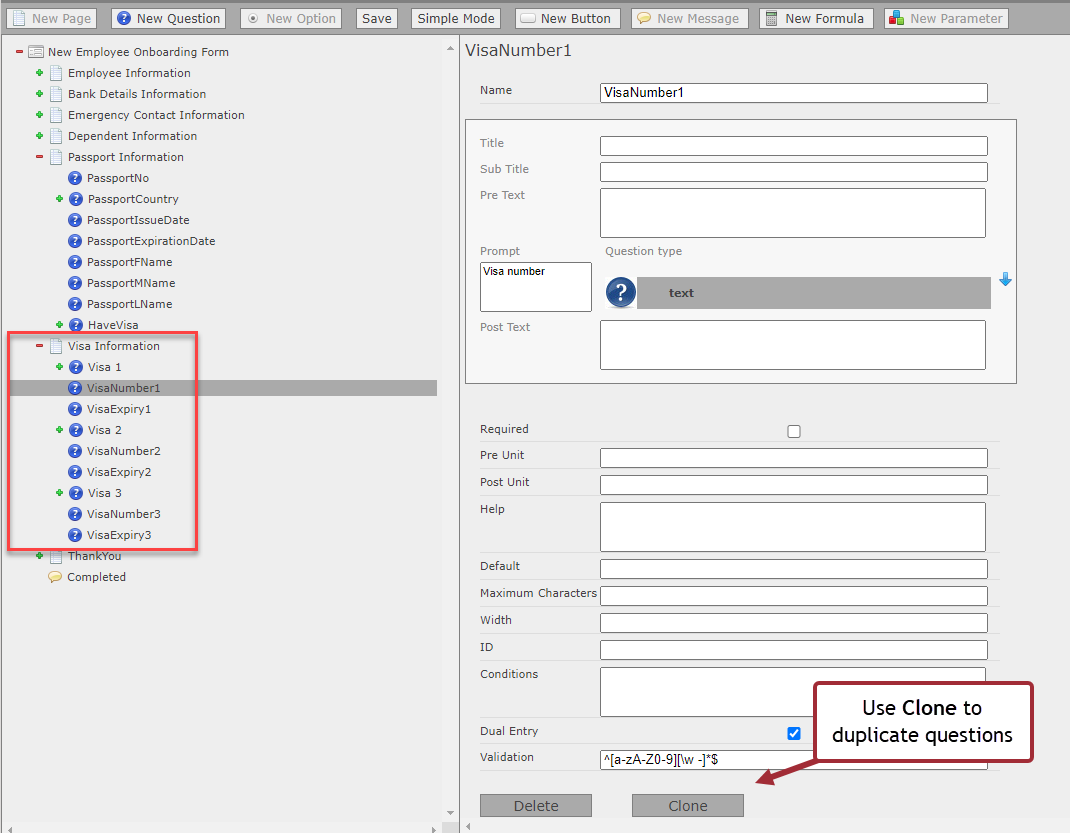The height and width of the screenshot is (833, 1070).
Task: Collapse the Passport Information page
Action: [x=40, y=157]
